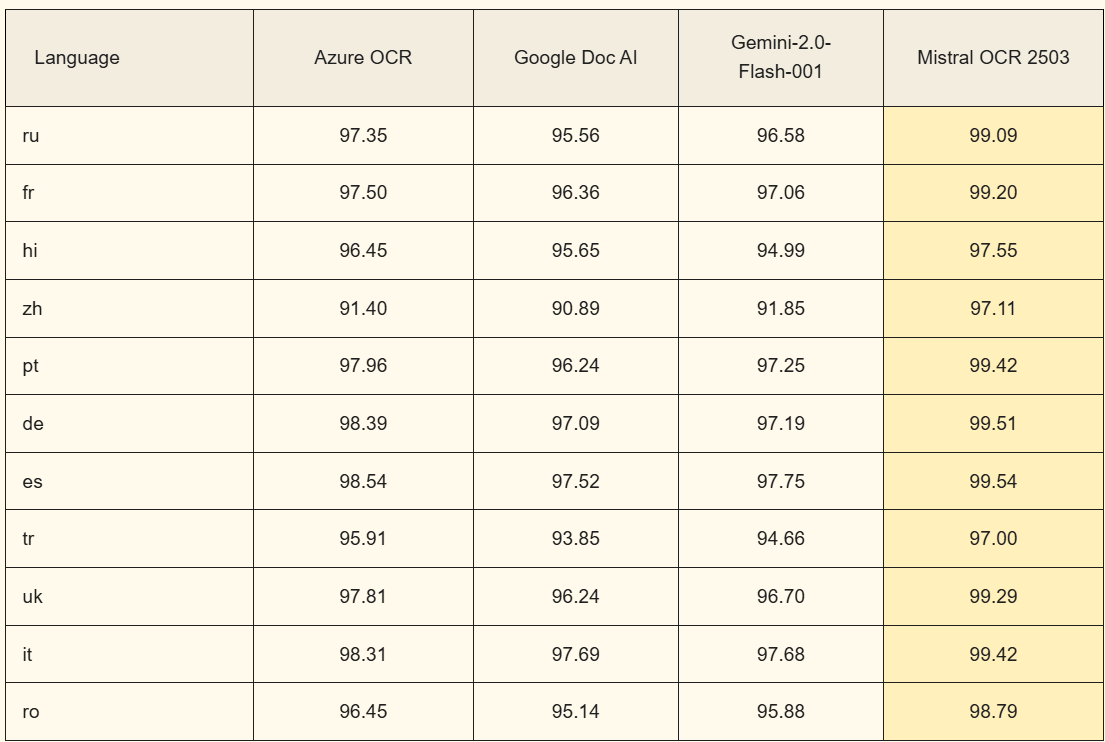Select the Mistral OCR 2503 header
Screen dimensions: 1105x742
pyautogui.click(x=993, y=58)
